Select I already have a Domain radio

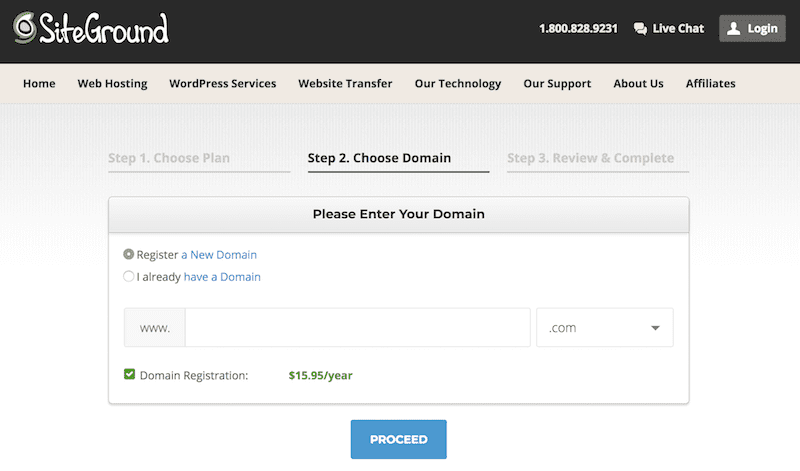129,276
